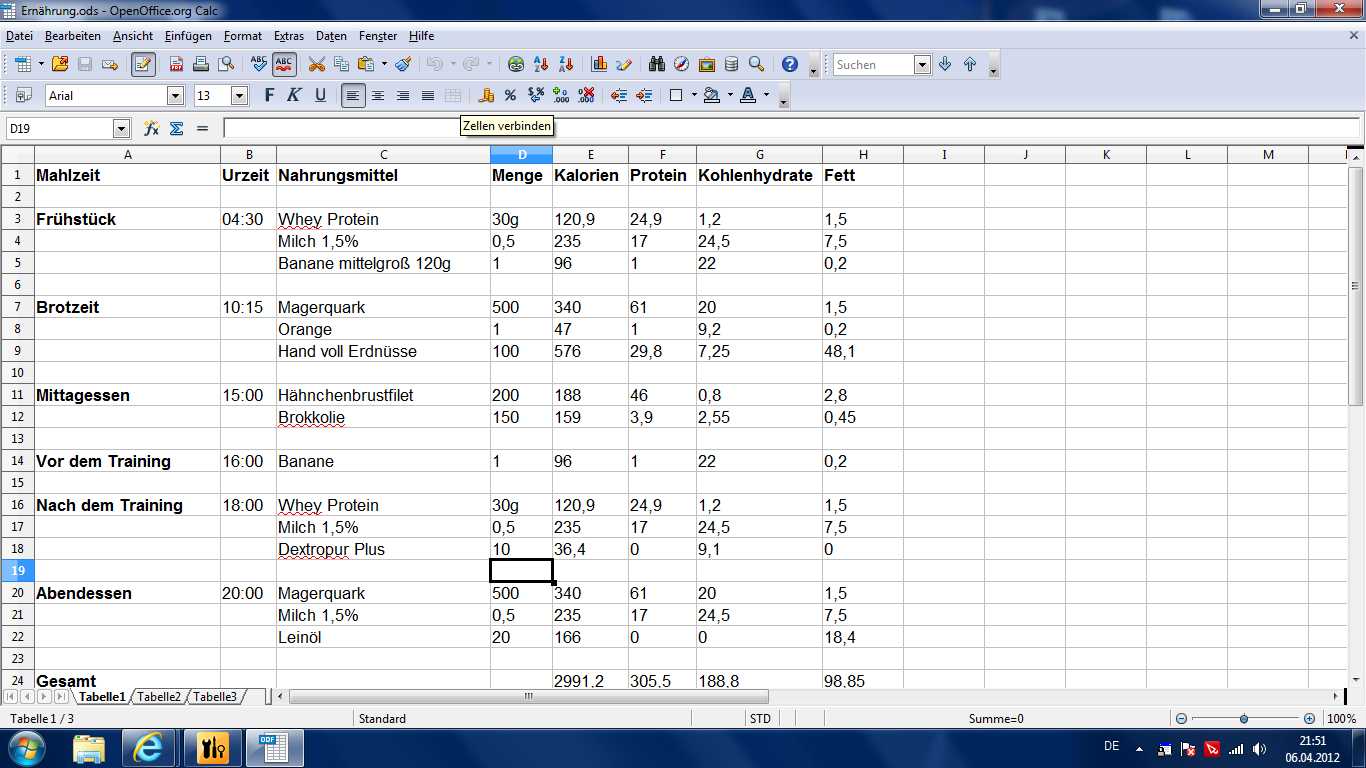Click the Open file folder icon
1366x768 pixels.
click(60, 64)
